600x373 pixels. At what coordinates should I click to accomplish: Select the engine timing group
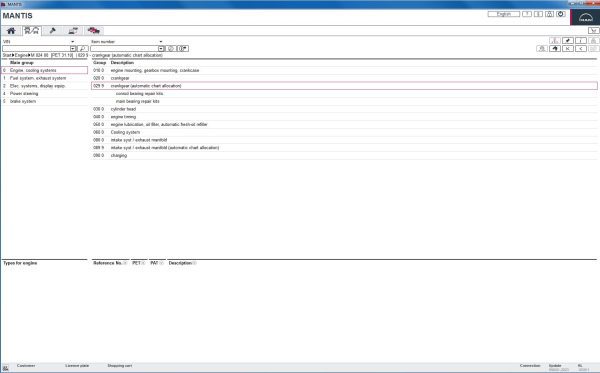[344, 117]
